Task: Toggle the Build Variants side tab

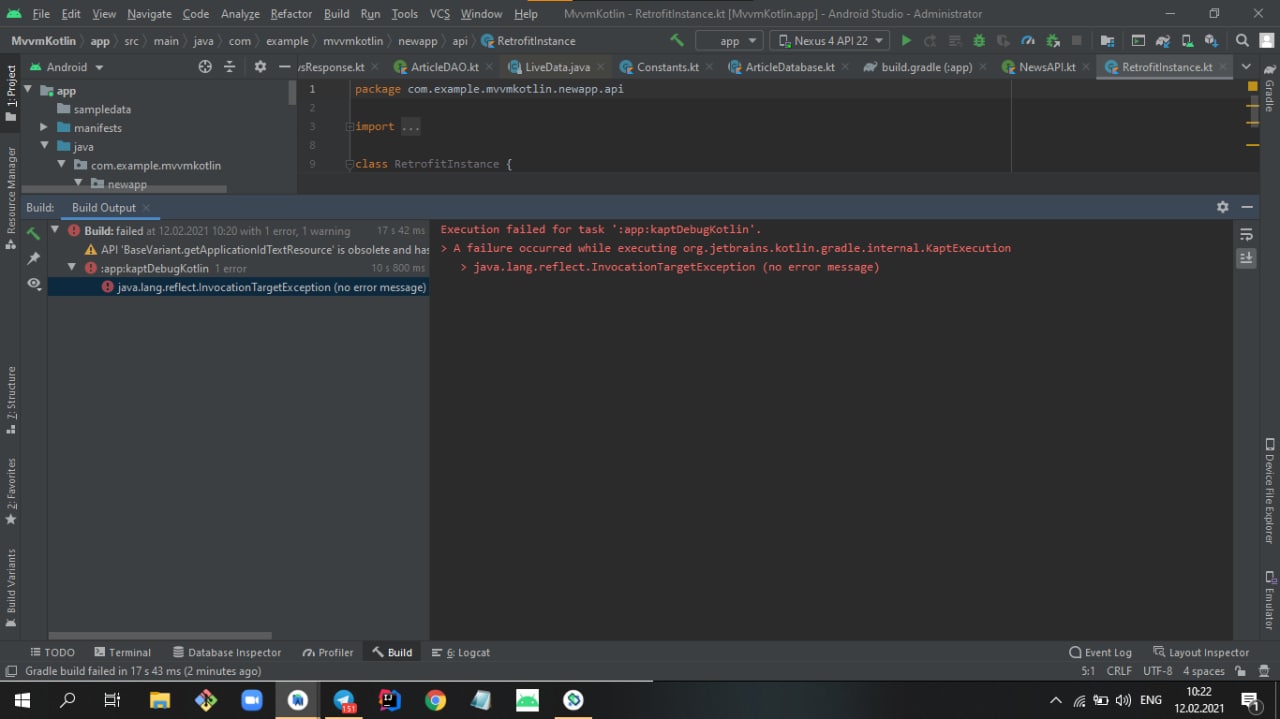Action: click(x=11, y=587)
